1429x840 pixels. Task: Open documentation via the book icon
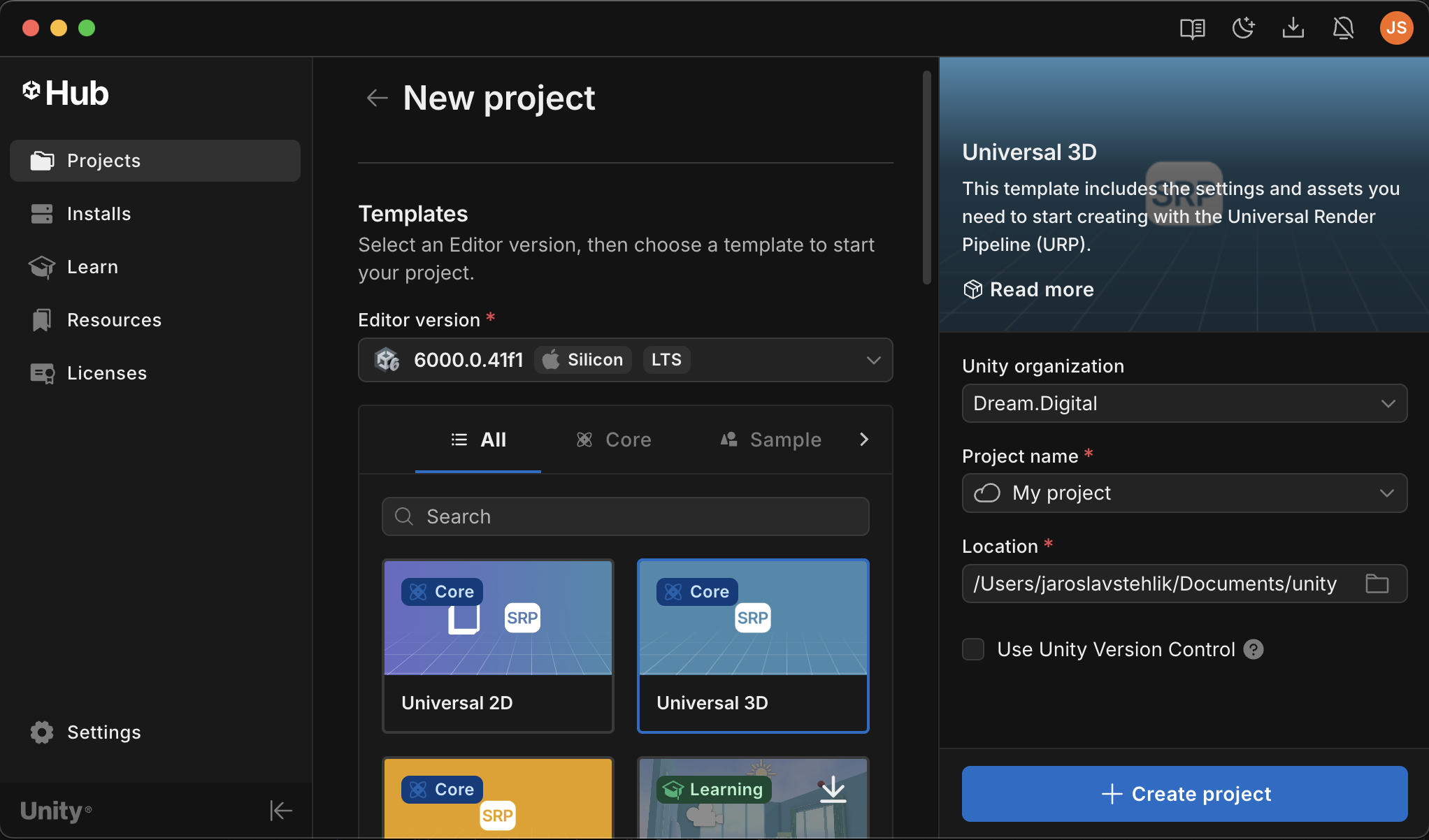pyautogui.click(x=1192, y=28)
